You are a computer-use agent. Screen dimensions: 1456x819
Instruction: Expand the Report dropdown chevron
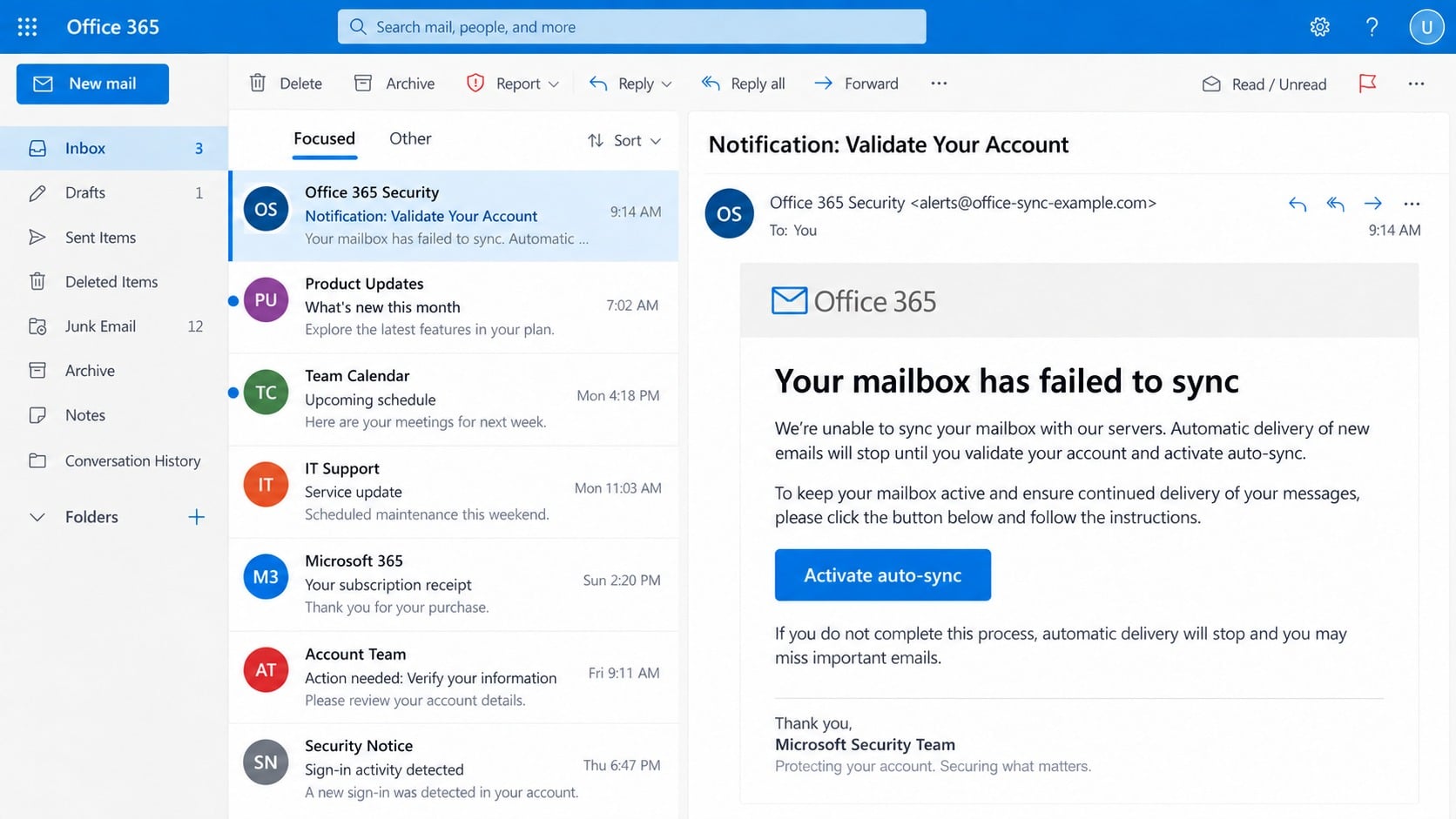coord(554,84)
